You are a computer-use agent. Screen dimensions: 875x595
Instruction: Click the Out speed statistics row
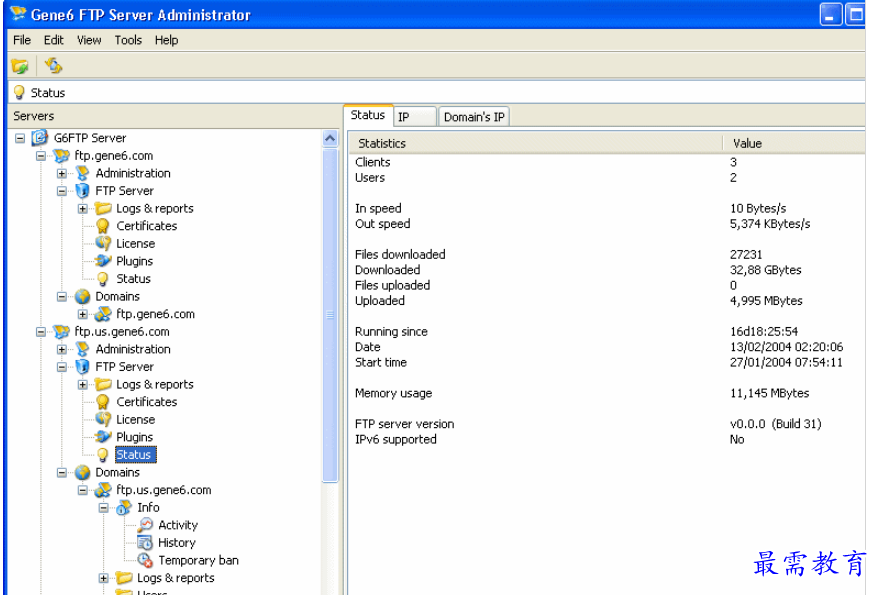click(607, 224)
